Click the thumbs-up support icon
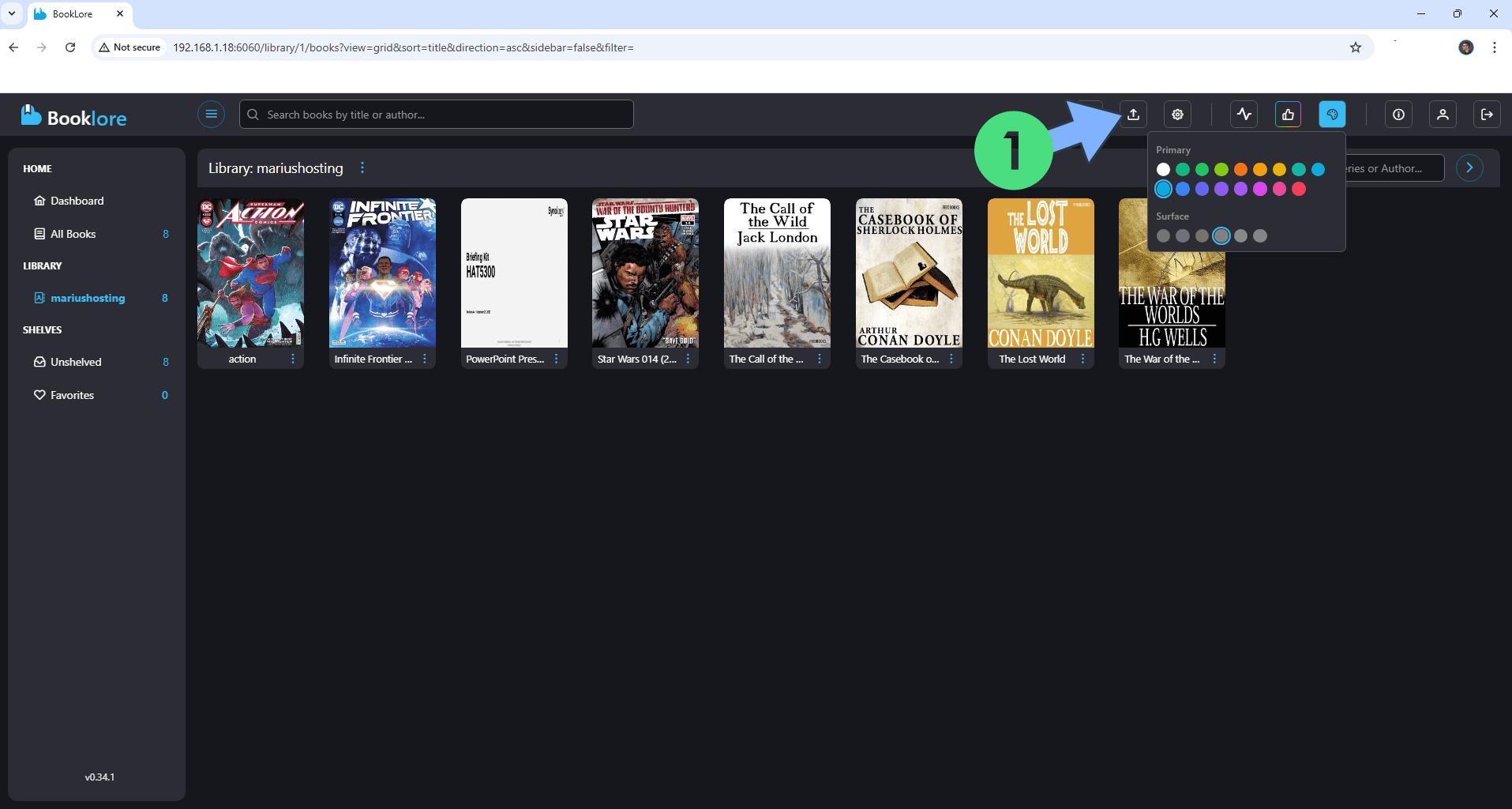This screenshot has height=809, width=1512. (1288, 115)
